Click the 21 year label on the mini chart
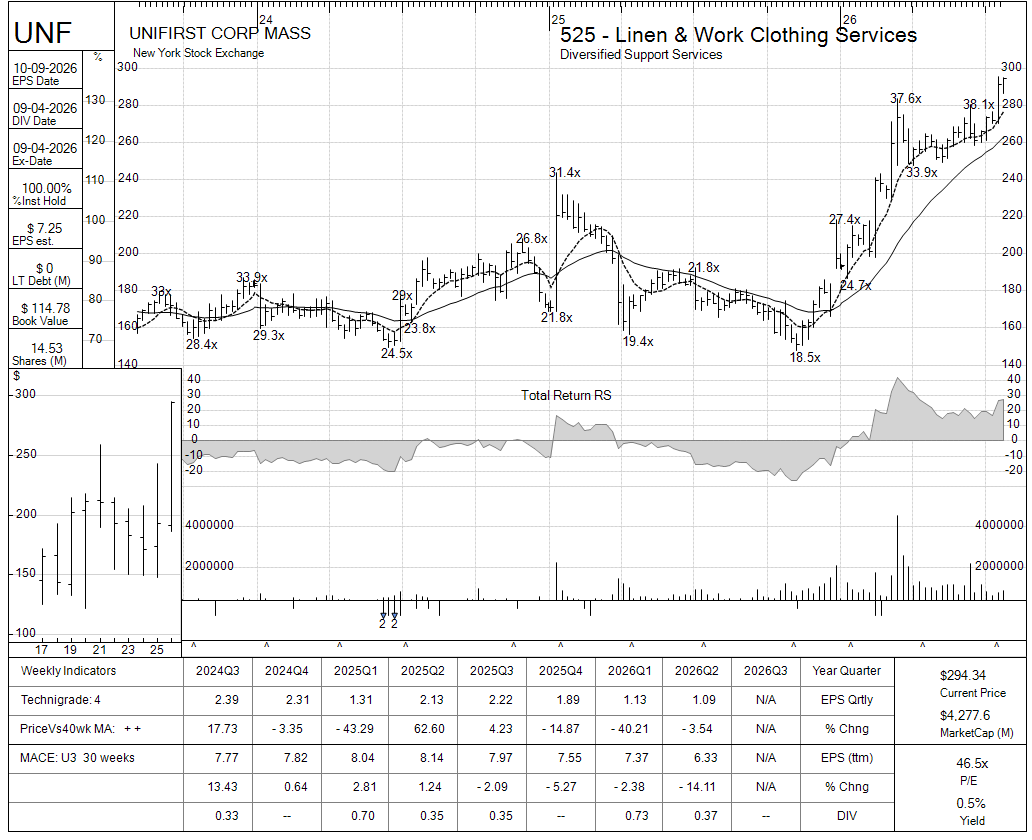 click(99, 650)
